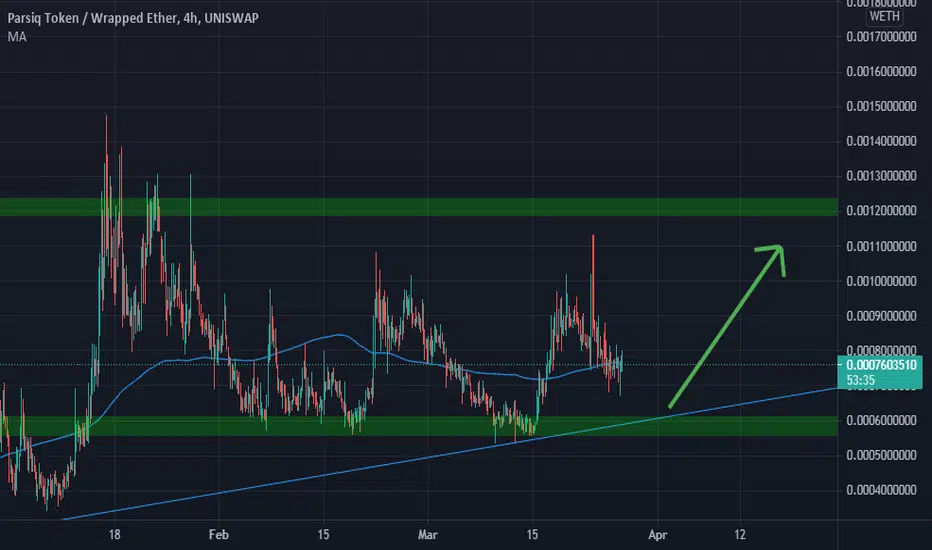This screenshot has height=550, width=932.
Task: Click the 0.0011000000 price axis label
Action: pos(881,246)
